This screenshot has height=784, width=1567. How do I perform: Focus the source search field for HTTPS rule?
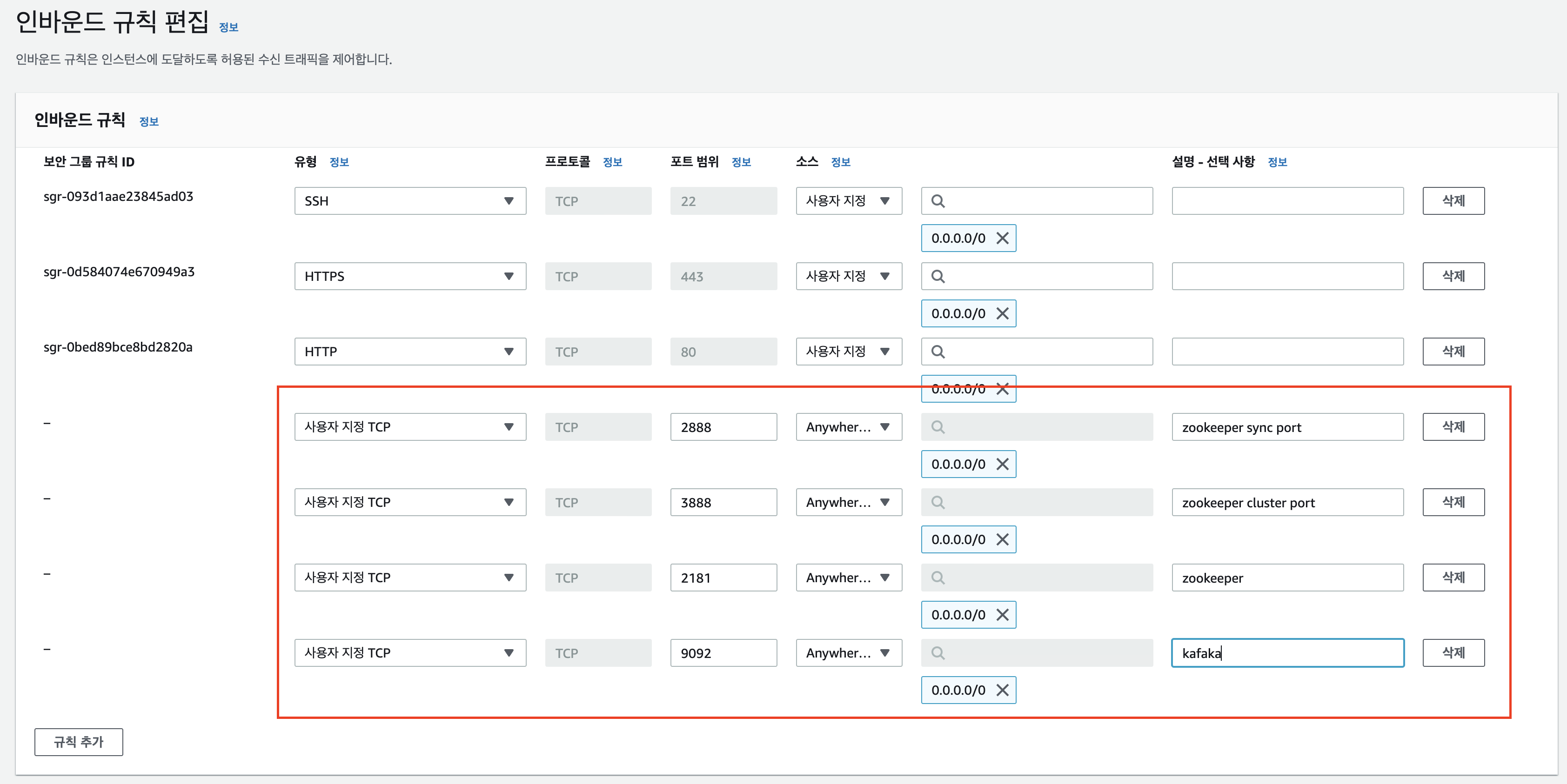click(1037, 277)
